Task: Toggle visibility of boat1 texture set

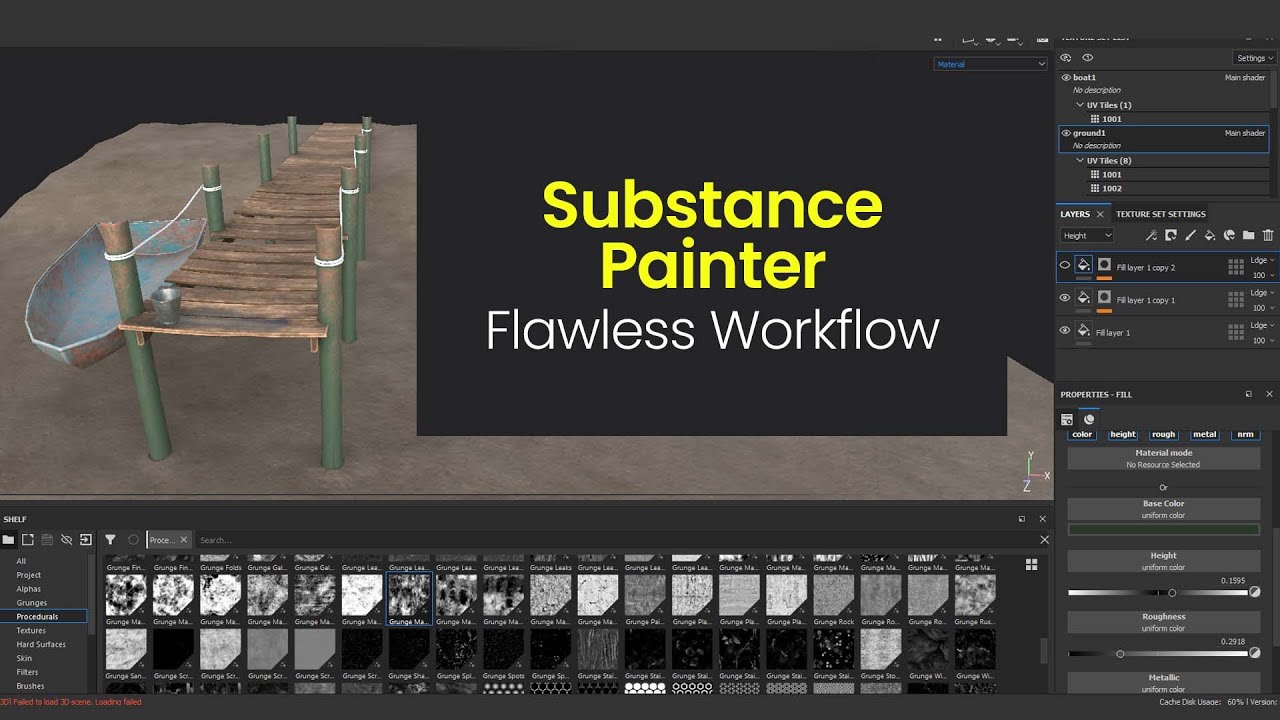Action: (1066, 77)
